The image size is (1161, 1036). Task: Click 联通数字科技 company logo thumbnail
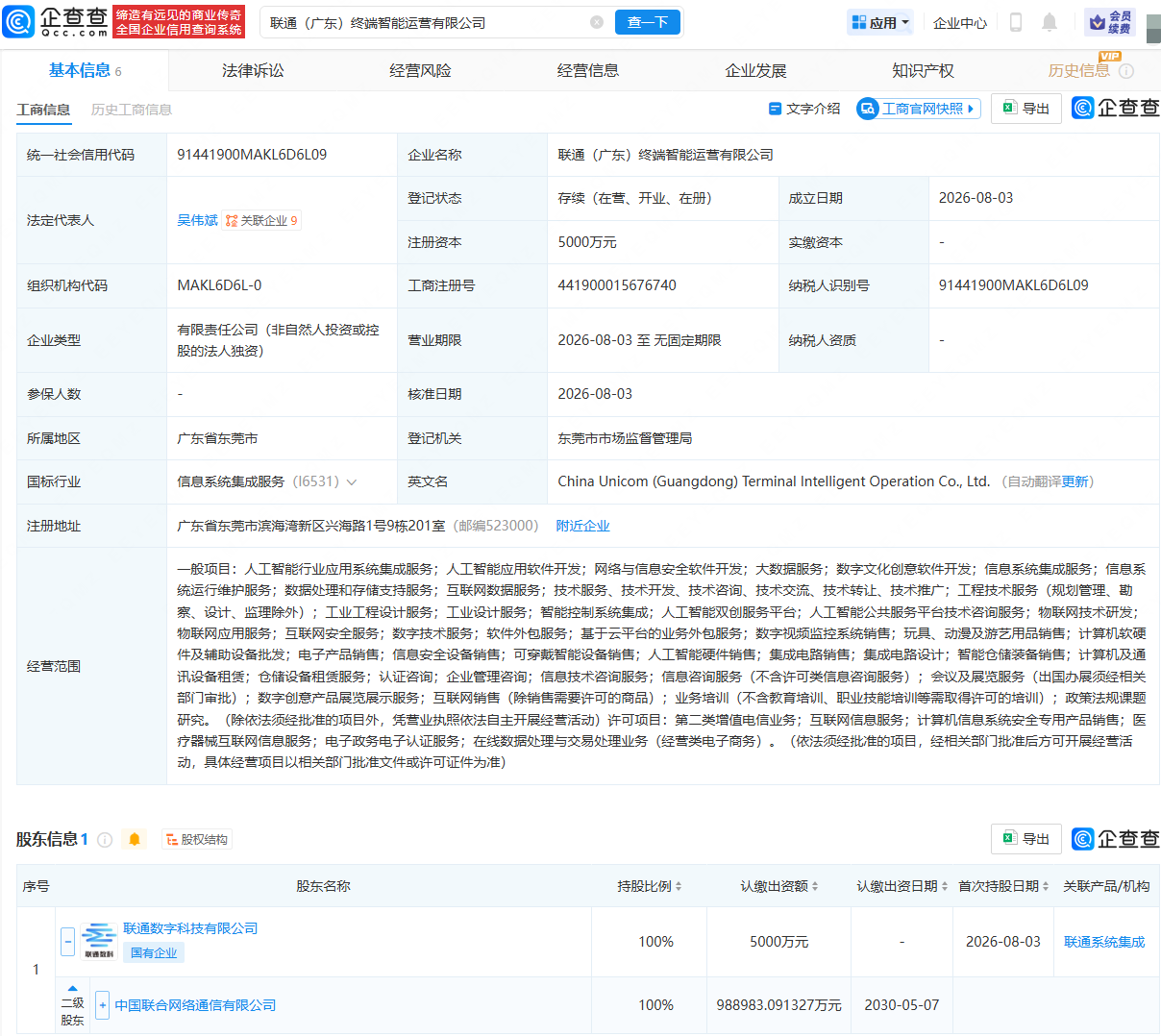pyautogui.click(x=99, y=942)
